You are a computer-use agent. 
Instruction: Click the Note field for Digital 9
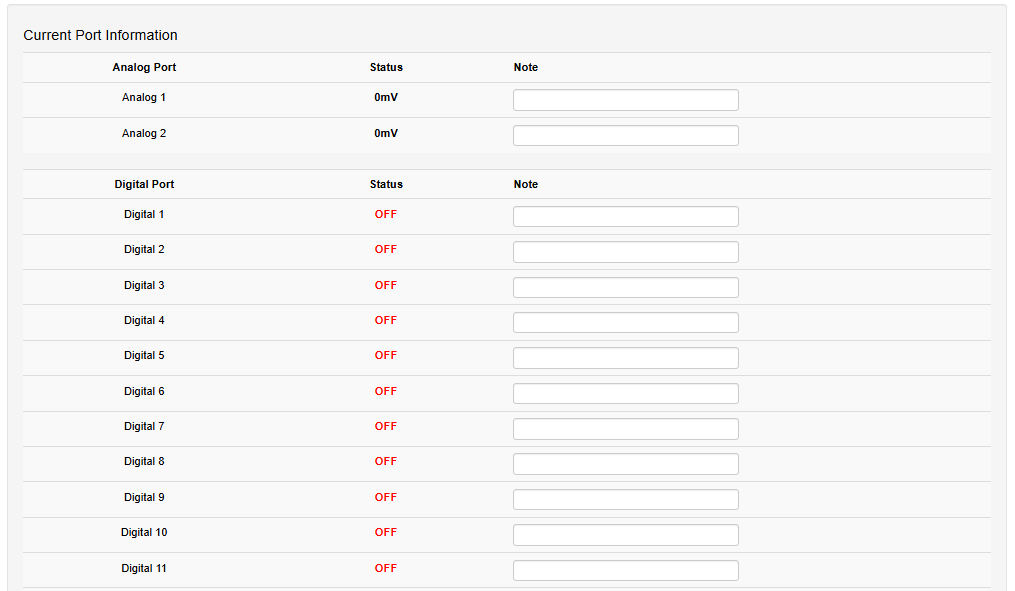click(625, 499)
